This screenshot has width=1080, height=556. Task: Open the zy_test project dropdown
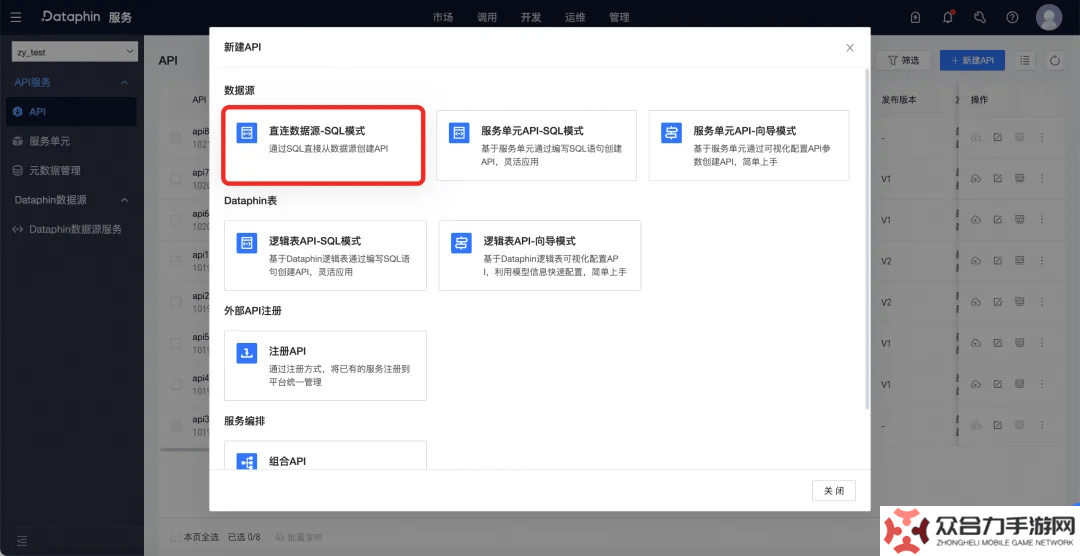75,52
